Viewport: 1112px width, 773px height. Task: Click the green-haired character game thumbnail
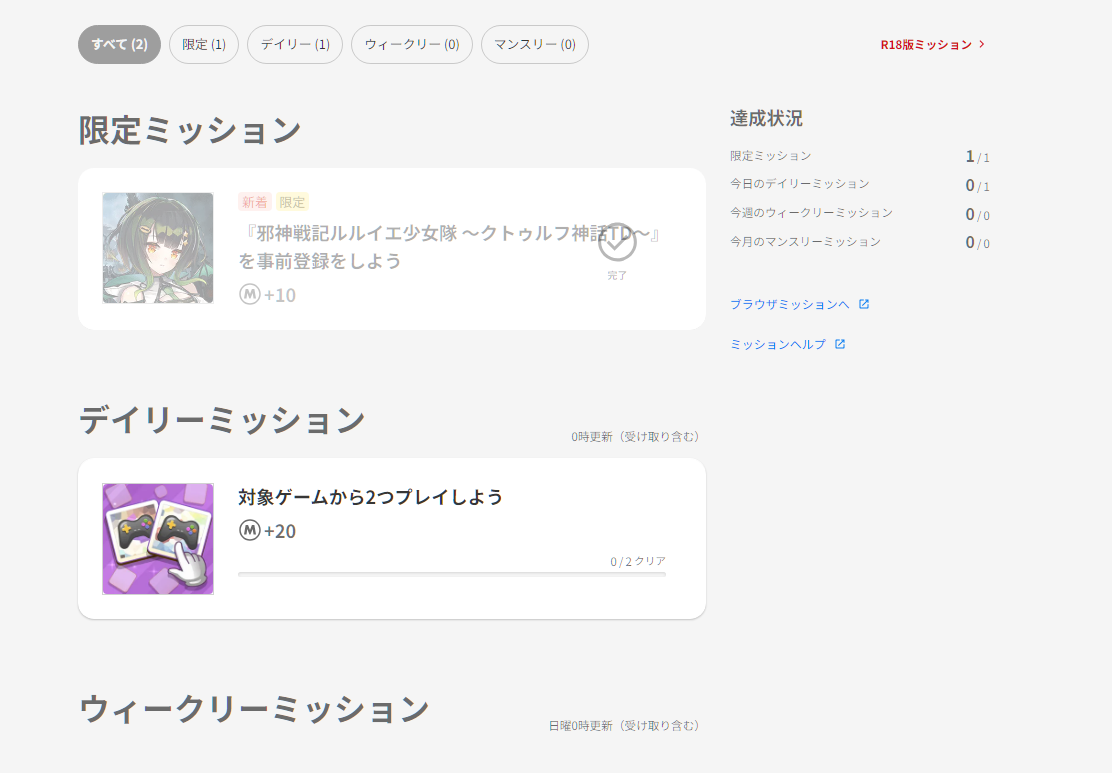point(158,248)
